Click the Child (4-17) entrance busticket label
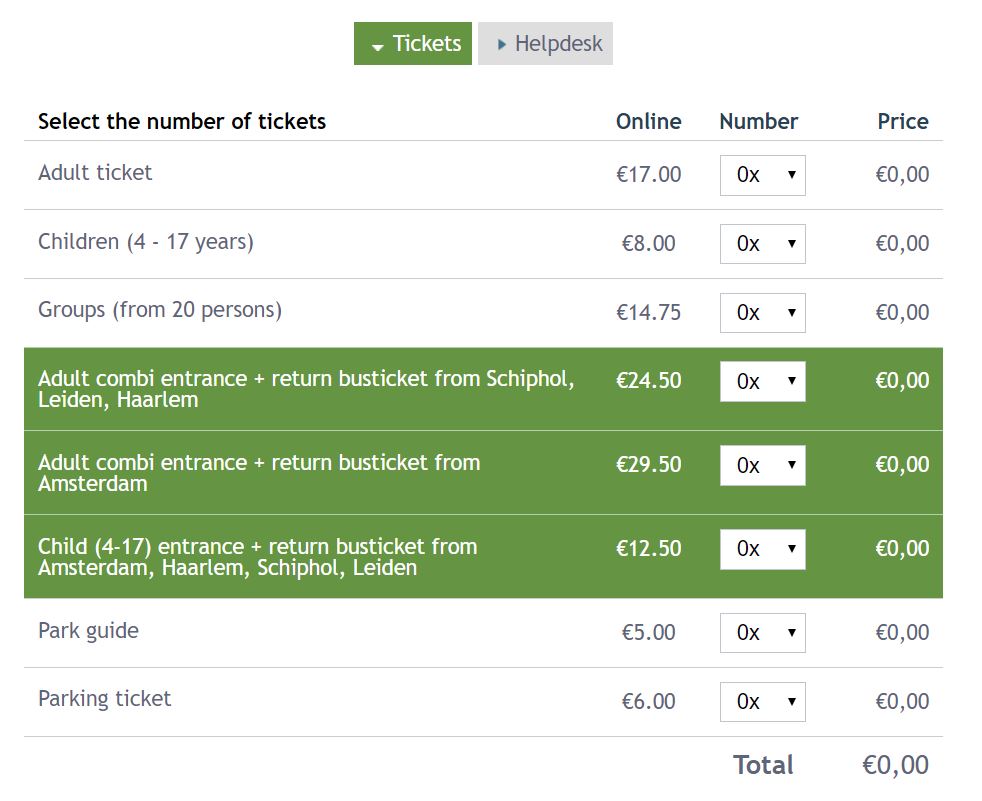982x801 pixels. point(257,557)
